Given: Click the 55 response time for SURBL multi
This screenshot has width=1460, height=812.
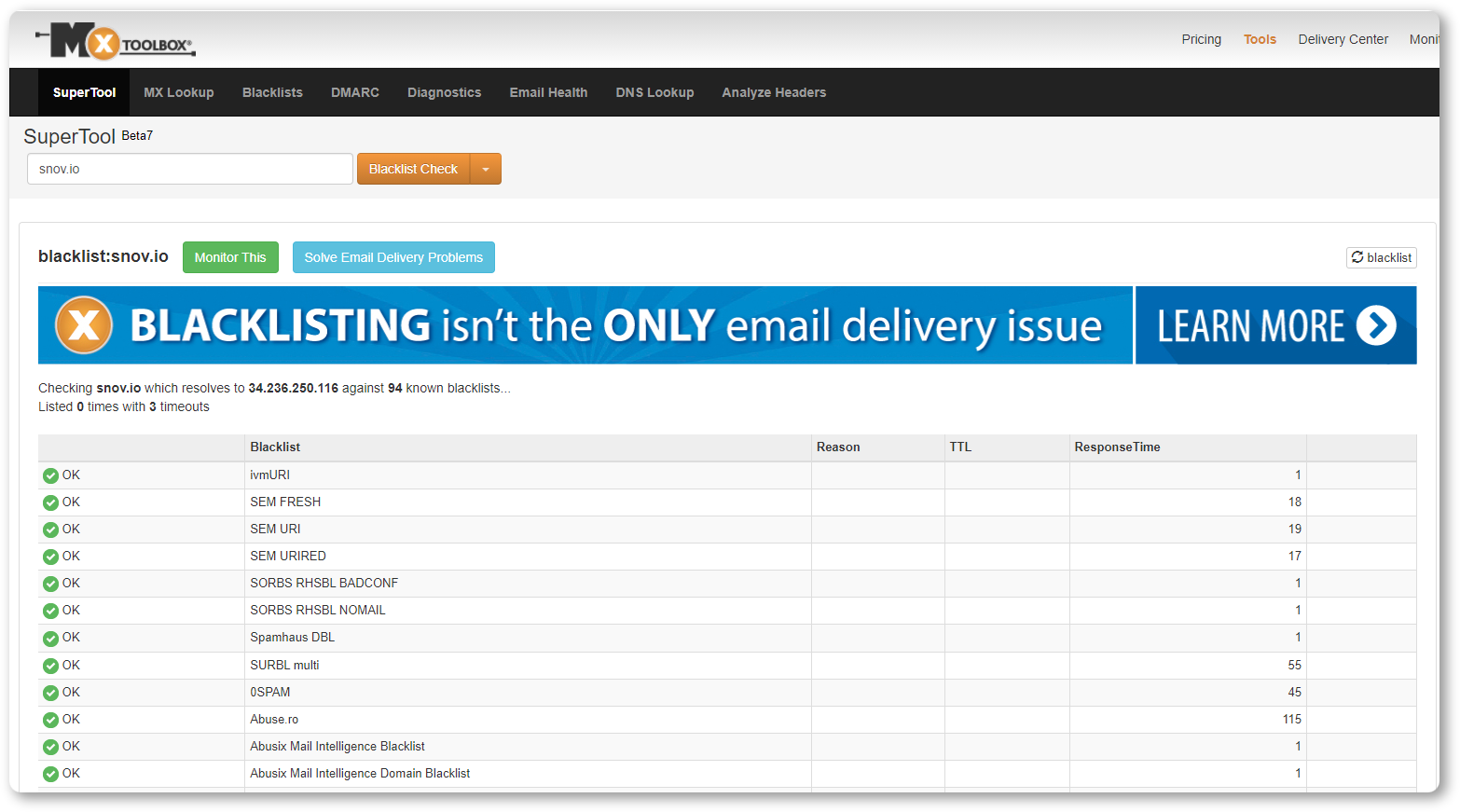Looking at the screenshot, I should click(1294, 666).
